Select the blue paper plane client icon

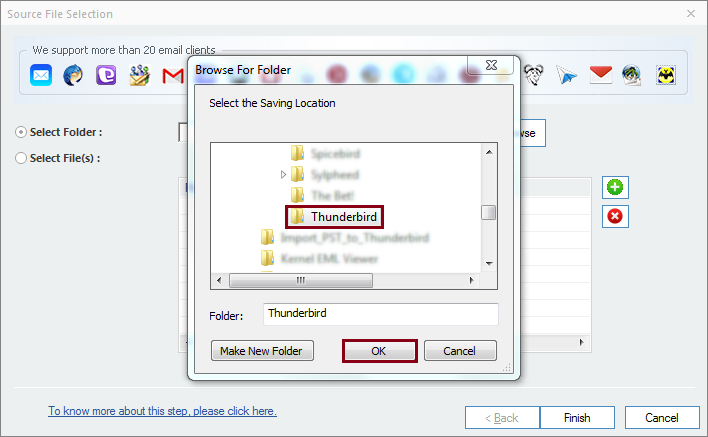(x=566, y=75)
